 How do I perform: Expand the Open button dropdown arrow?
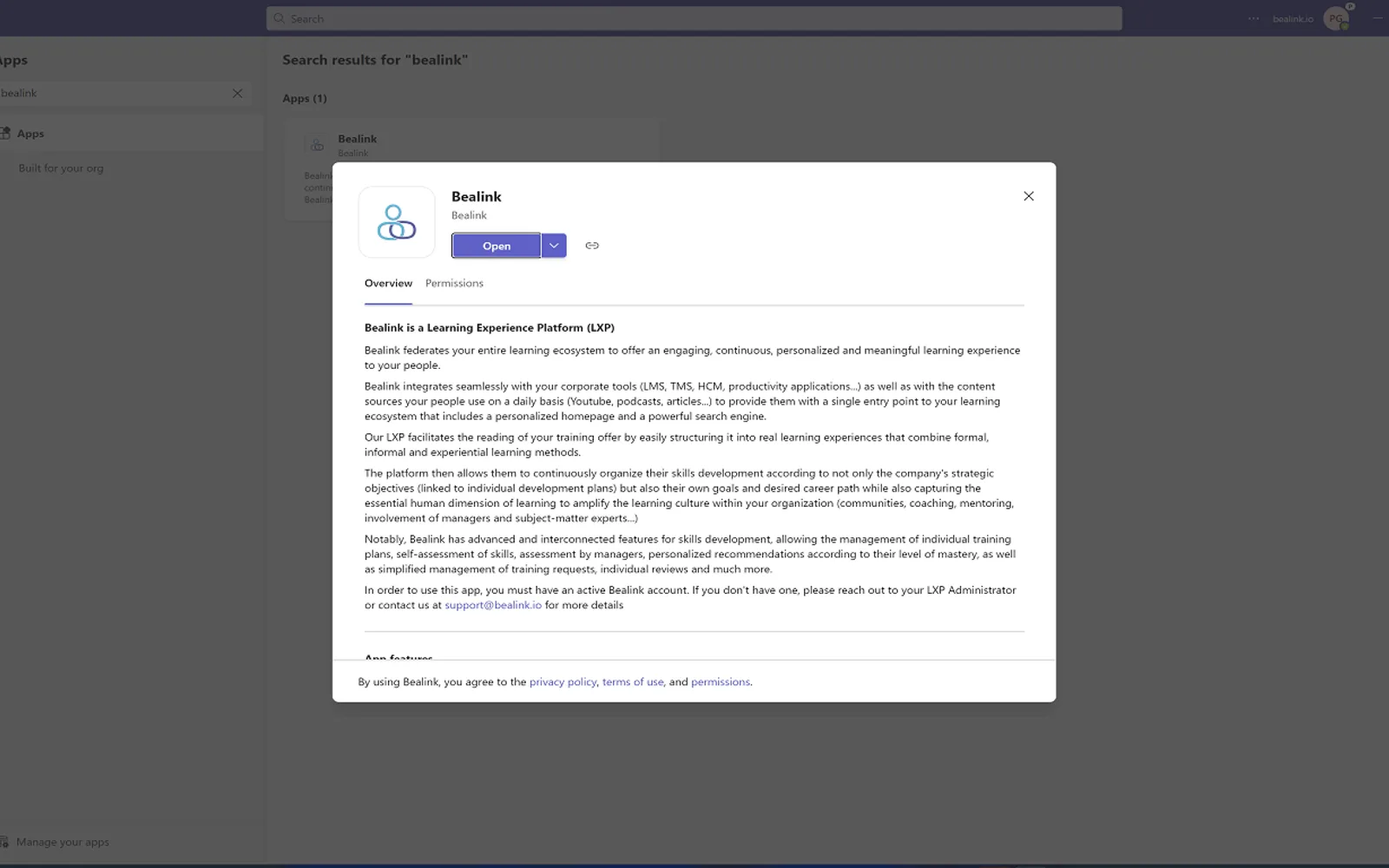(554, 246)
